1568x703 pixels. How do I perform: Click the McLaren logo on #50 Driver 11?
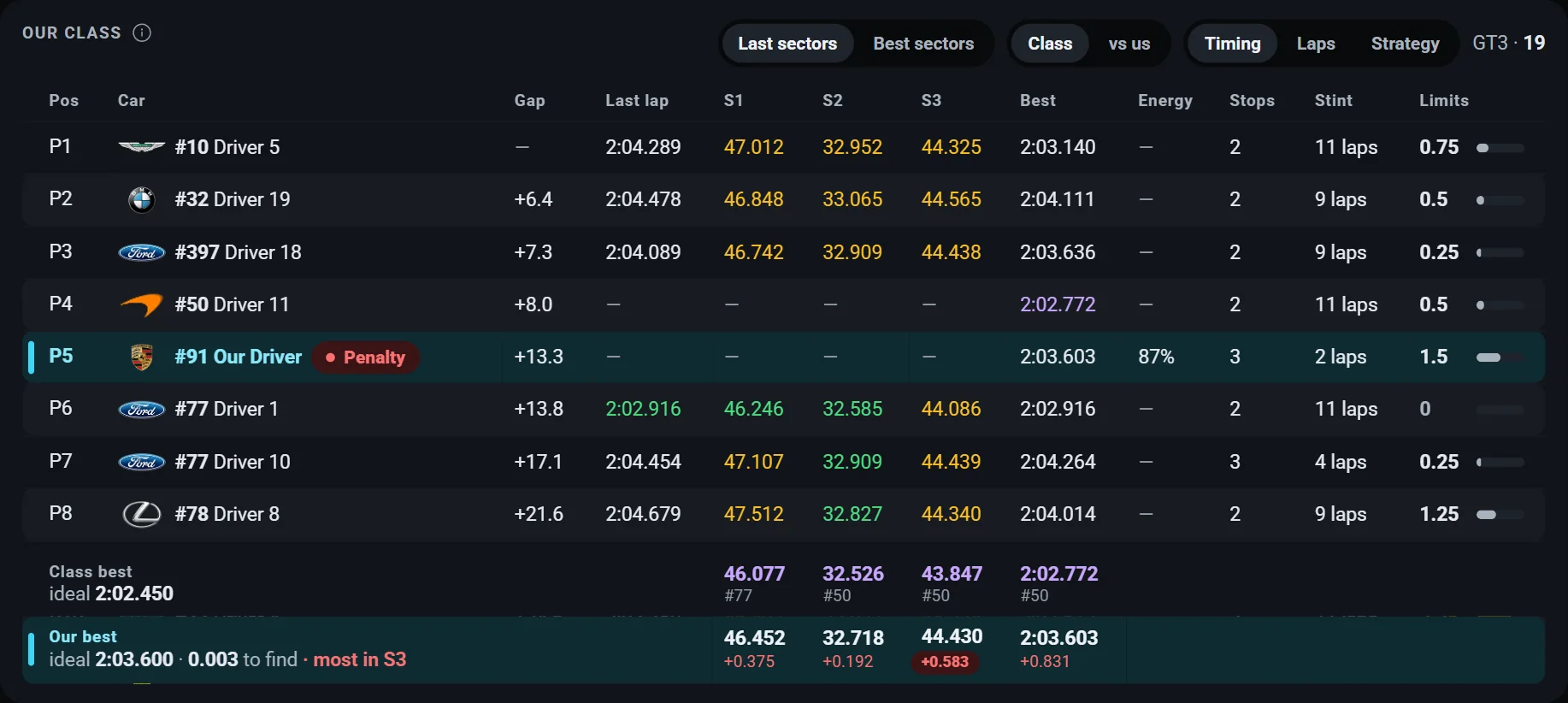(x=141, y=304)
